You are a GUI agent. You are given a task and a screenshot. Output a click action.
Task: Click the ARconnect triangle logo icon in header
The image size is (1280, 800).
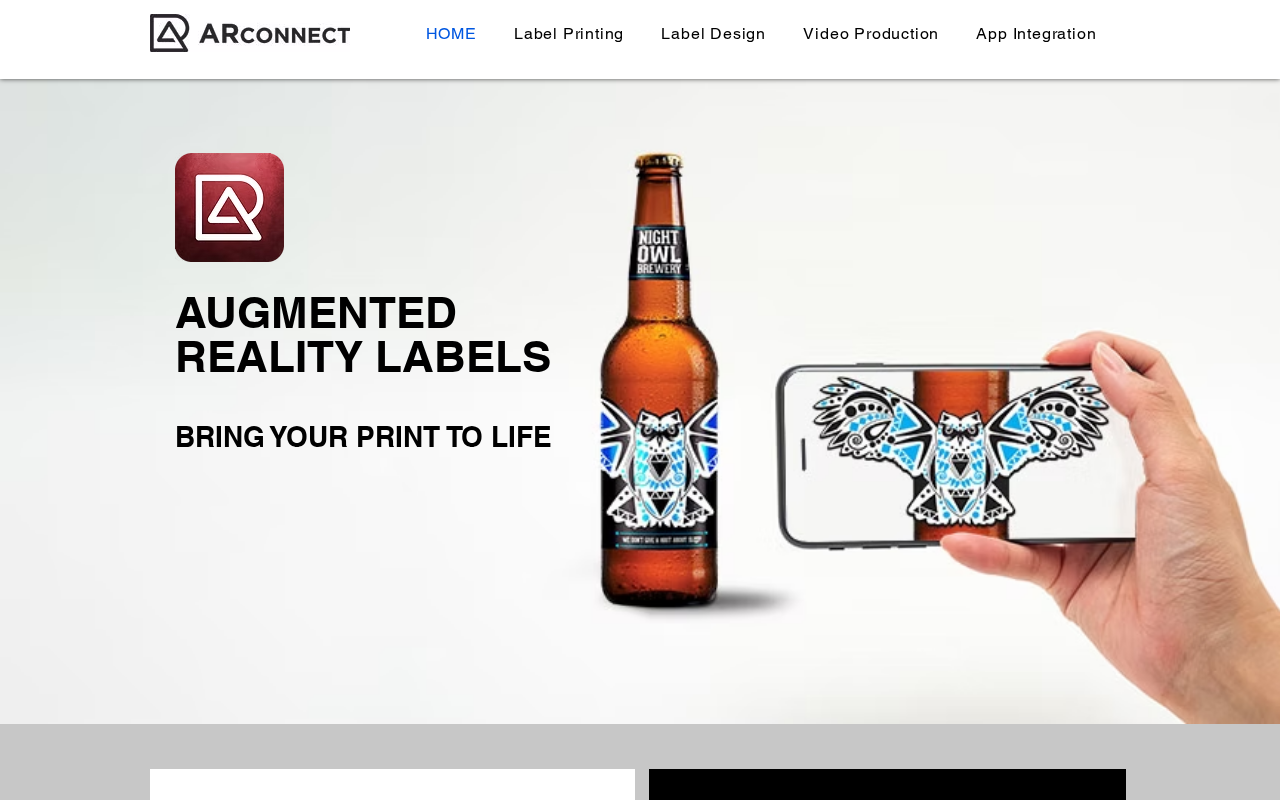pyautogui.click(x=169, y=33)
